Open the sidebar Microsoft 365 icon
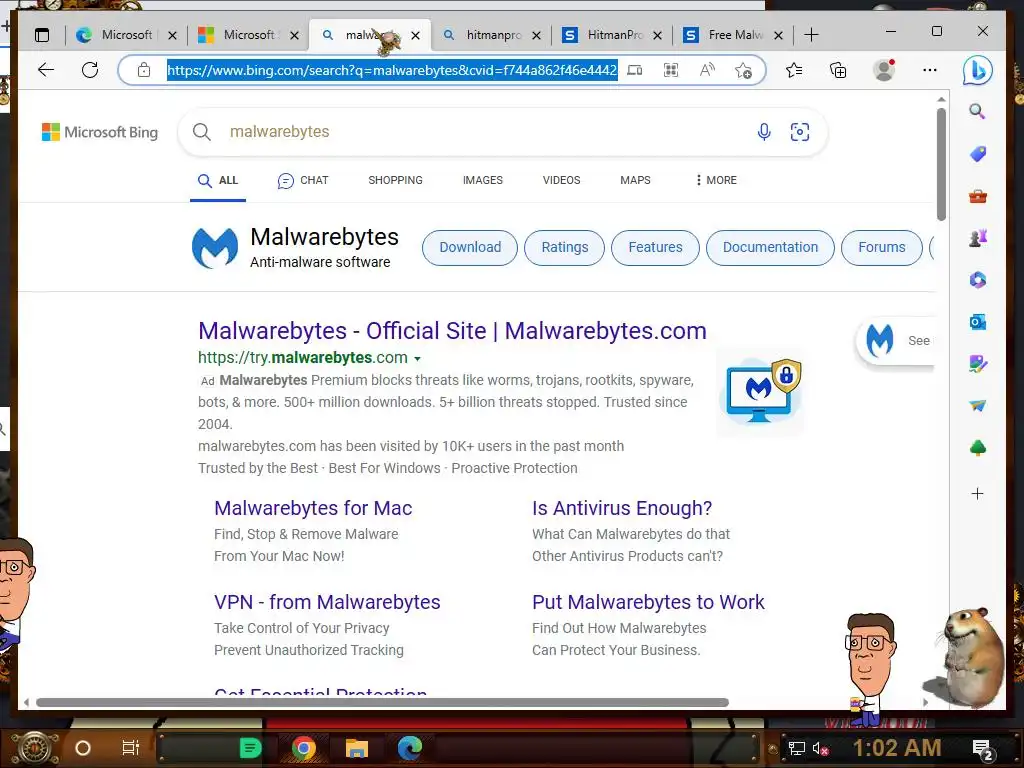Viewport: 1024px width, 768px height. (978, 280)
